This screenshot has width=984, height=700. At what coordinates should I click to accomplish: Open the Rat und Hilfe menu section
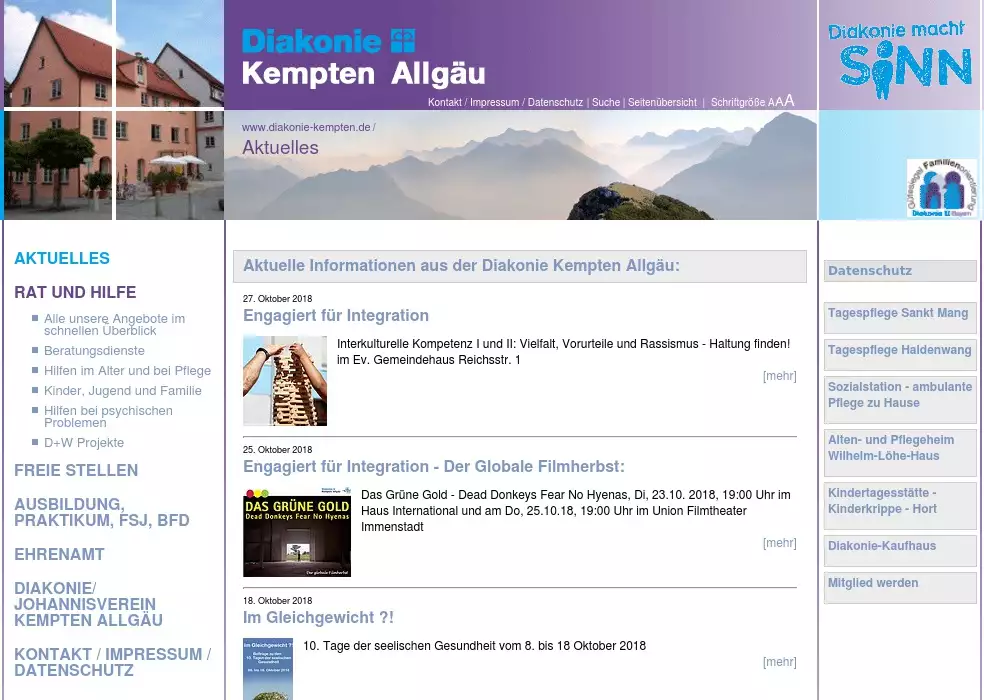[75, 293]
